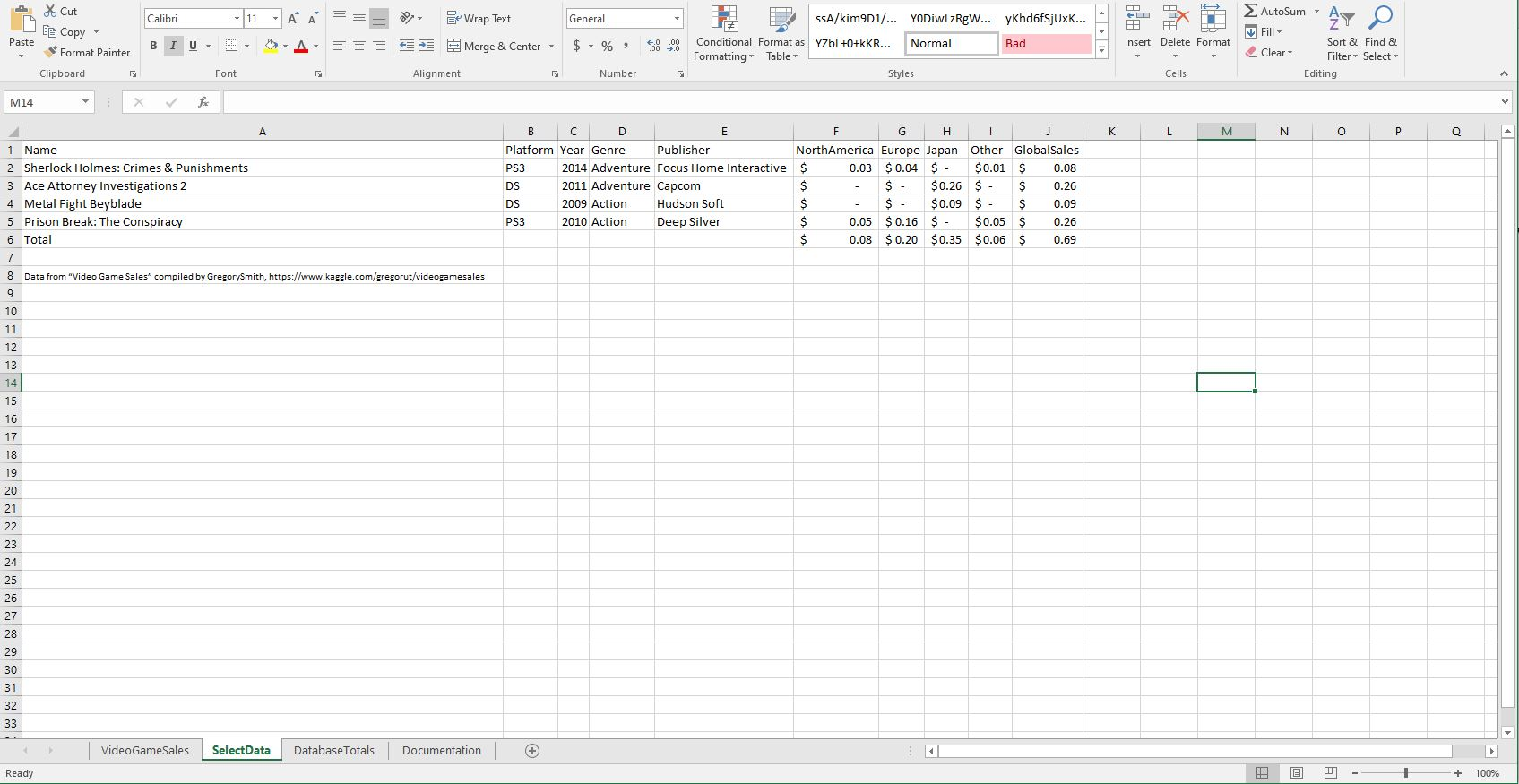Screen dimensions: 1519x784
Task: Collapse the ribbon
Action: click(x=1504, y=73)
